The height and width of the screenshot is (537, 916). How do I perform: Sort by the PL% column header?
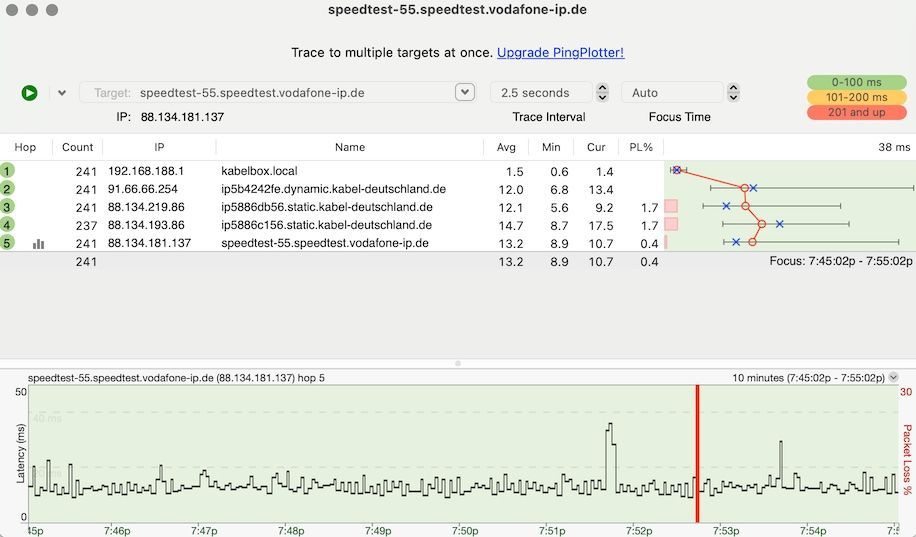[640, 147]
